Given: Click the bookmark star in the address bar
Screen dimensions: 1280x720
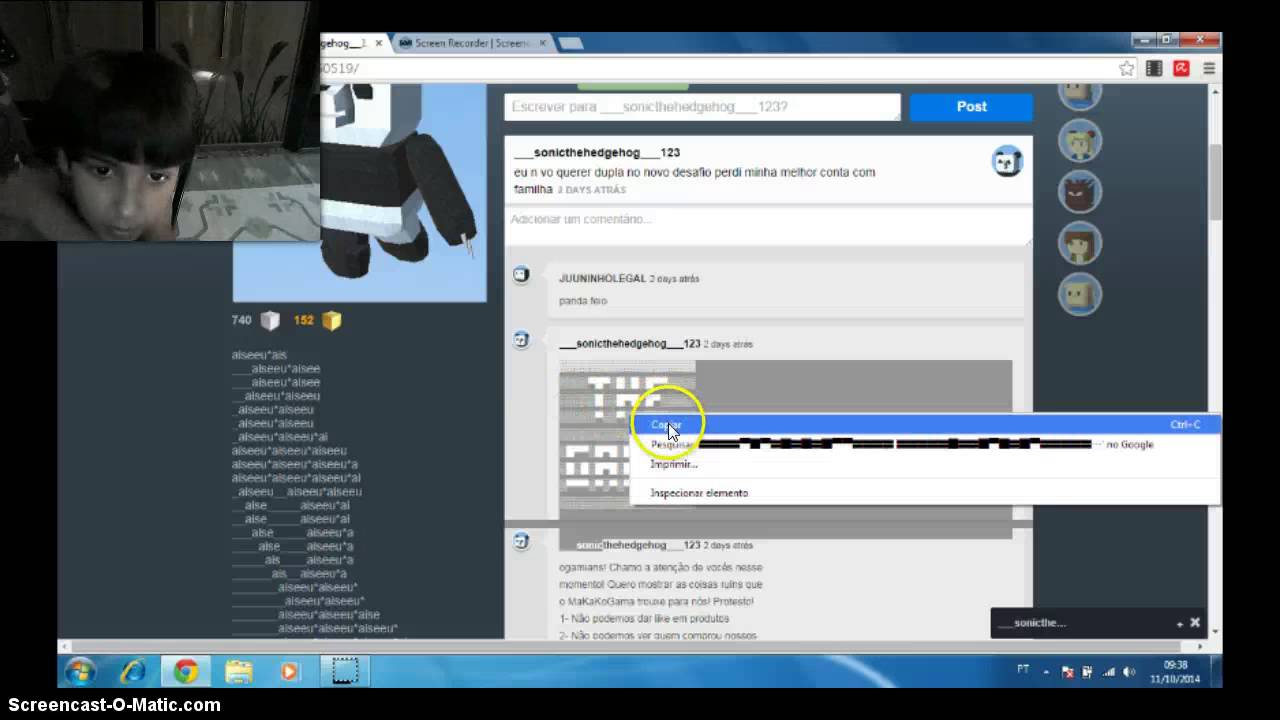Looking at the screenshot, I should coord(1127,68).
